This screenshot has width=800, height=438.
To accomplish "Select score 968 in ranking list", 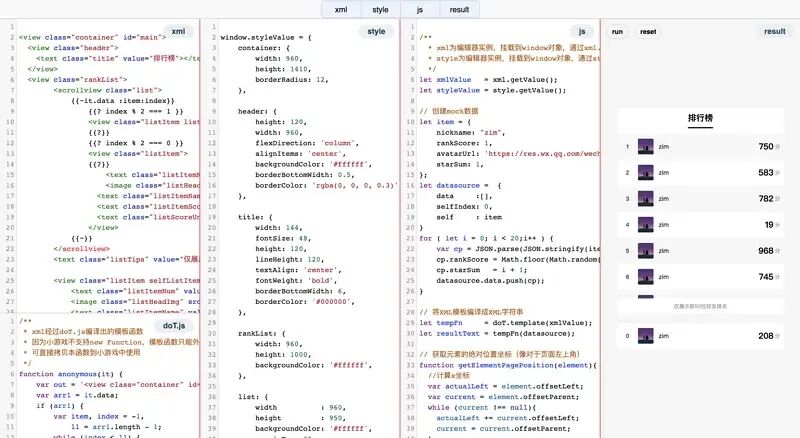I will coord(766,251).
